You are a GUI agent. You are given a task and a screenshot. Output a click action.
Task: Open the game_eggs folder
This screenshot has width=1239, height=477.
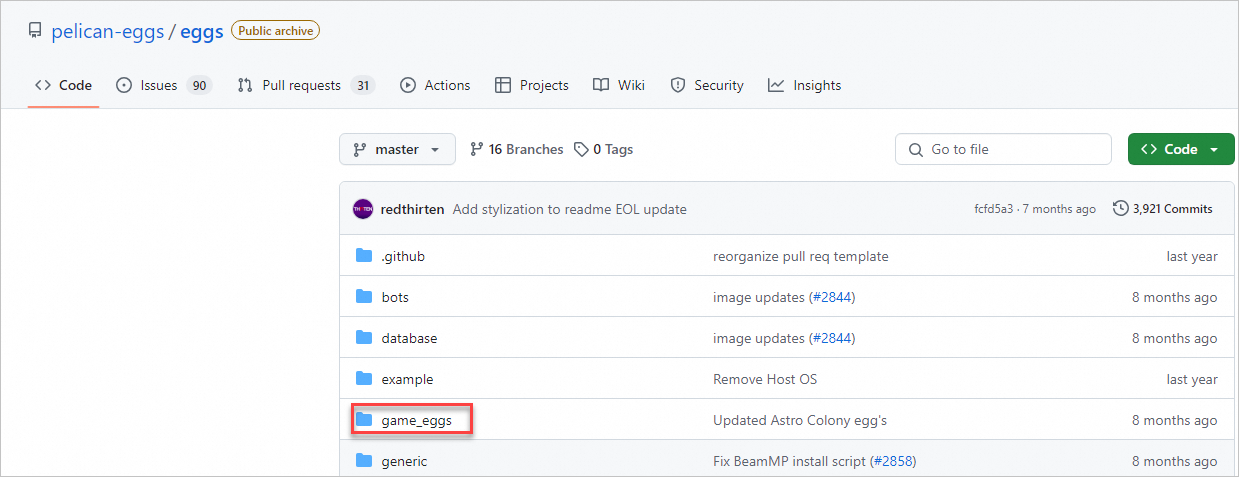[x=417, y=421]
